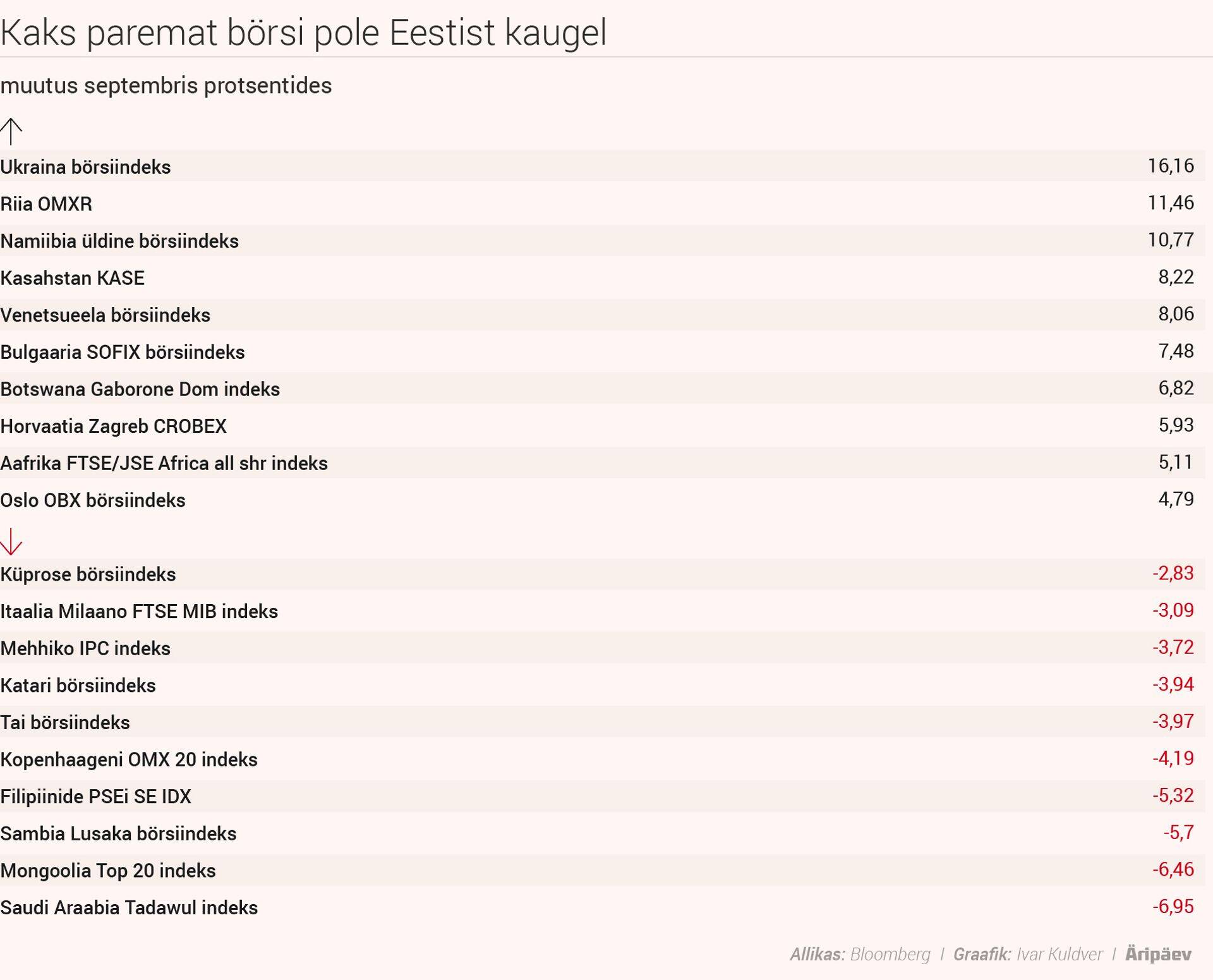Click the Saudi Araabia Tadawul indeks label
The image size is (1213, 980).
[x=129, y=907]
